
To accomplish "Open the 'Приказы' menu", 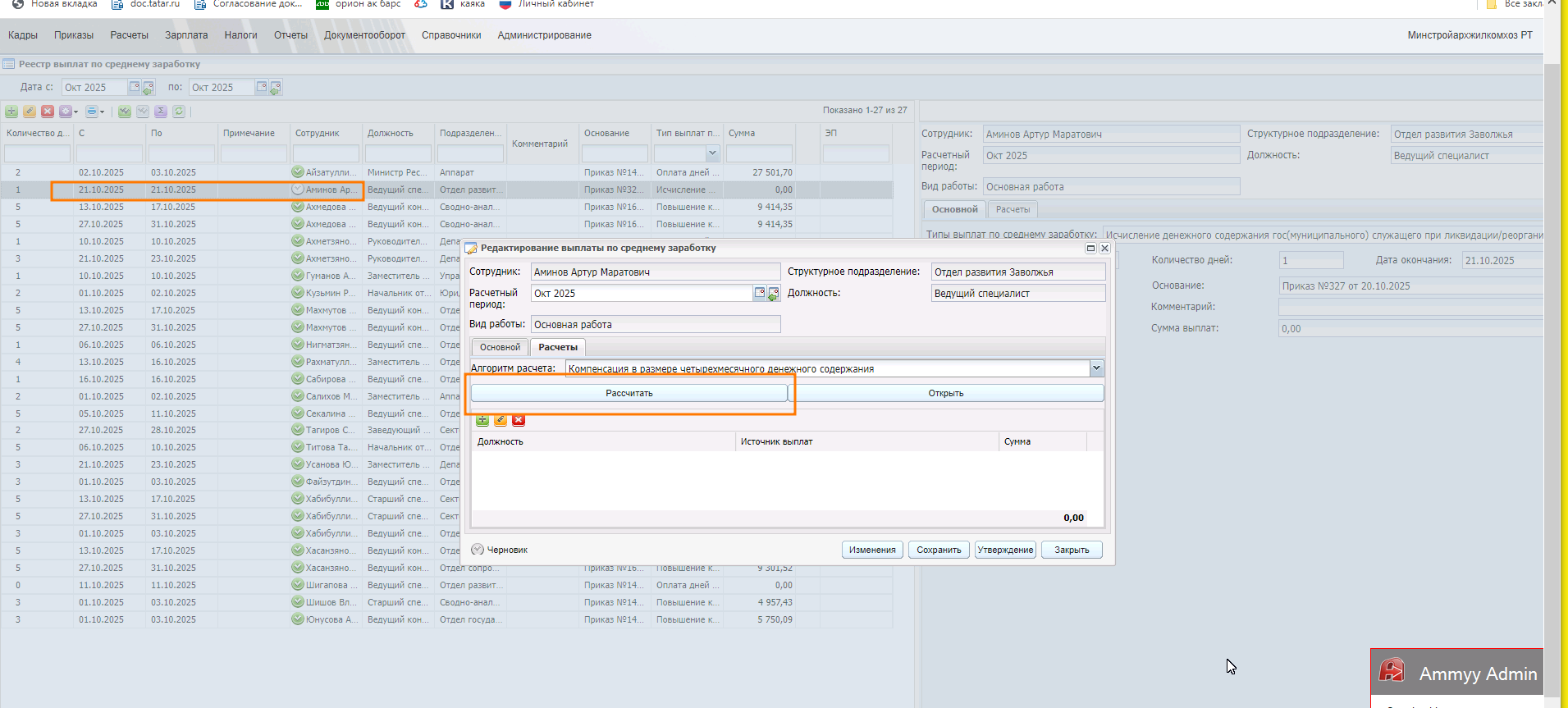I will (x=74, y=35).
